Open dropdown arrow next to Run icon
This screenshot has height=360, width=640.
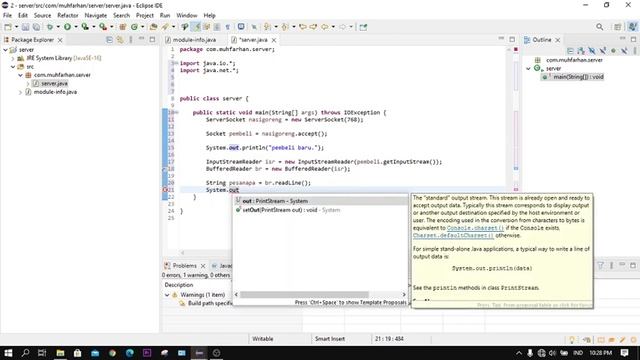[x=76, y=27]
